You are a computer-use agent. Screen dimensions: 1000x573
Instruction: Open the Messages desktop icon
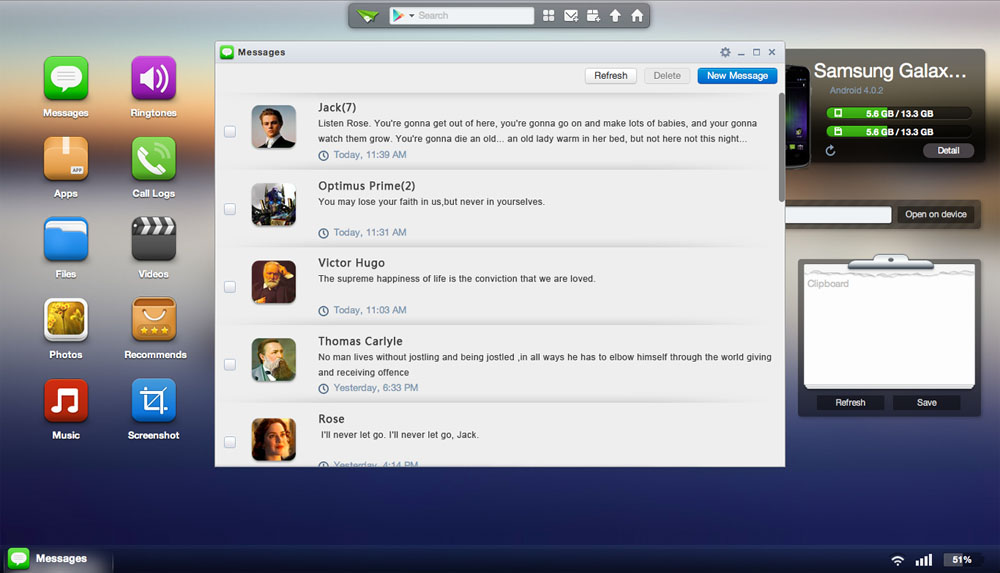click(66, 78)
